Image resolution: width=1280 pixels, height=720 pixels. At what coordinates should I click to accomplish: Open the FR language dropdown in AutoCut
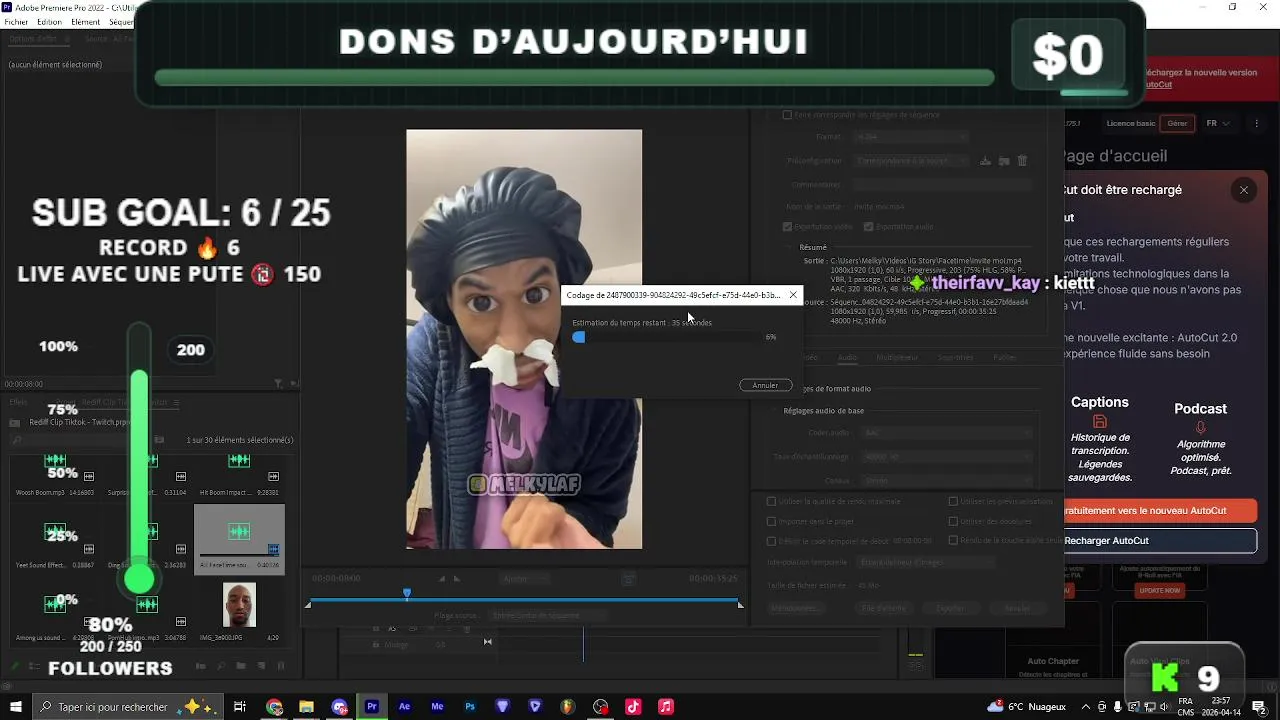(1218, 123)
